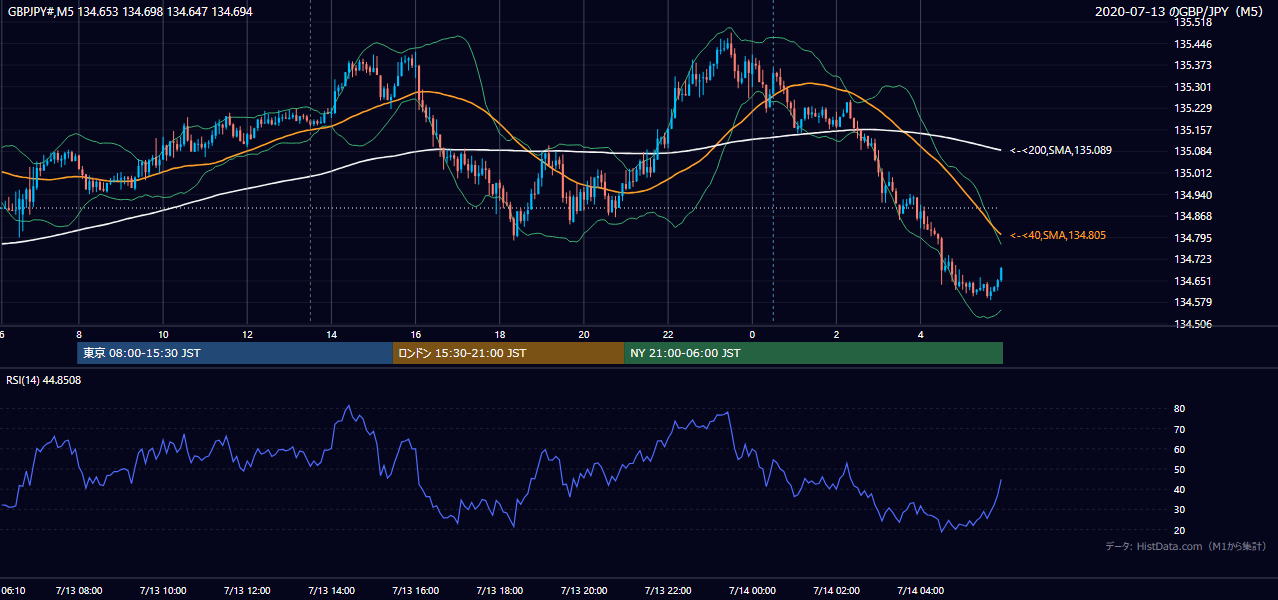The width and height of the screenshot is (1278, 600).
Task: Click the 7/14 04:00 time axis label
Action: 921,591
